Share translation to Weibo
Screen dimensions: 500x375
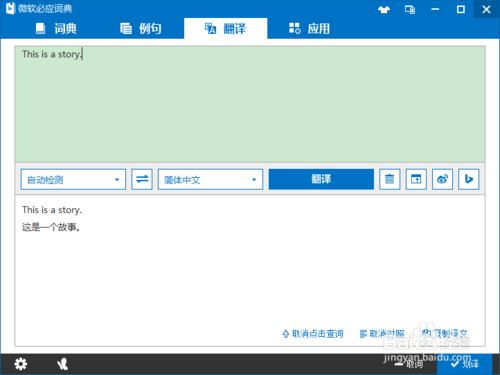coord(442,179)
